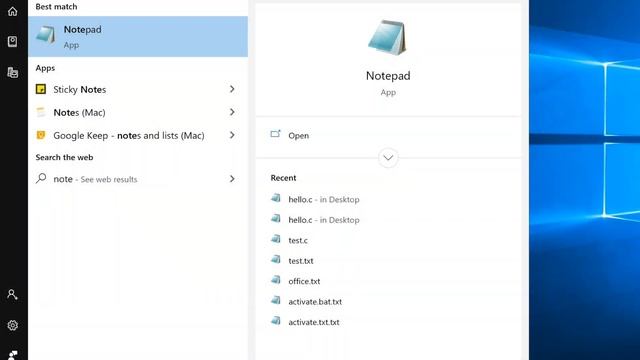Screen dimensions: 640x360
Task: Open recent file office.txt
Action: click(304, 281)
